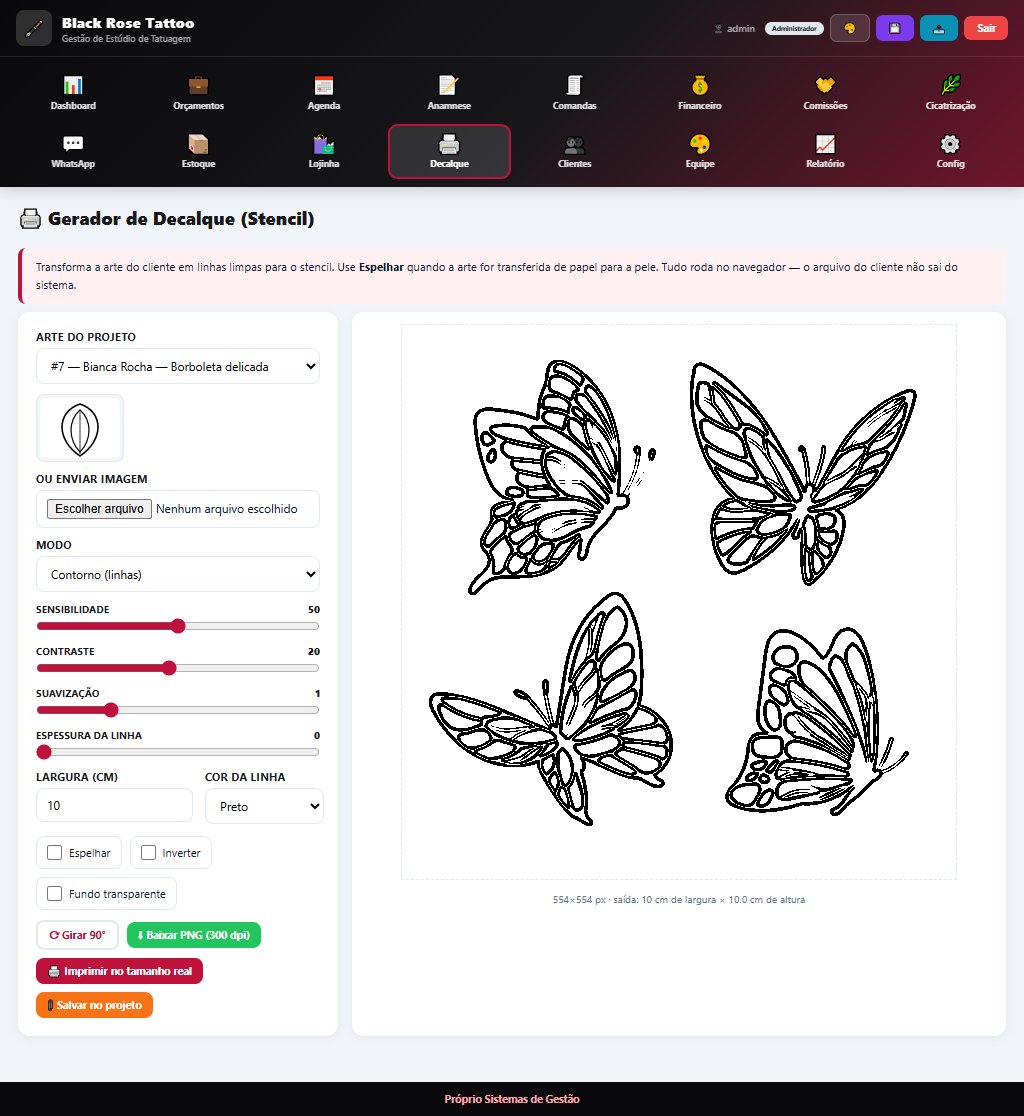Image resolution: width=1024 pixels, height=1116 pixels.
Task: Click the palette theme icon in header
Action: (850, 28)
